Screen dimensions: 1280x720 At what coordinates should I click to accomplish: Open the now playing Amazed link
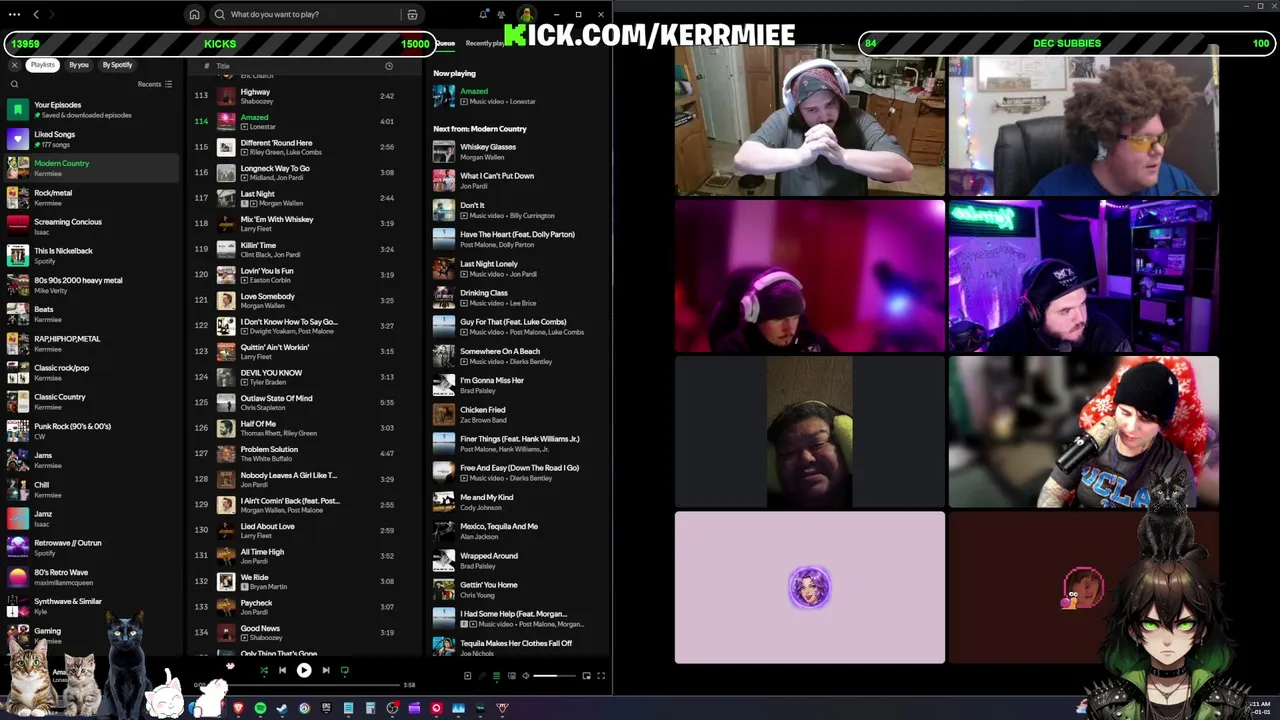point(474,91)
